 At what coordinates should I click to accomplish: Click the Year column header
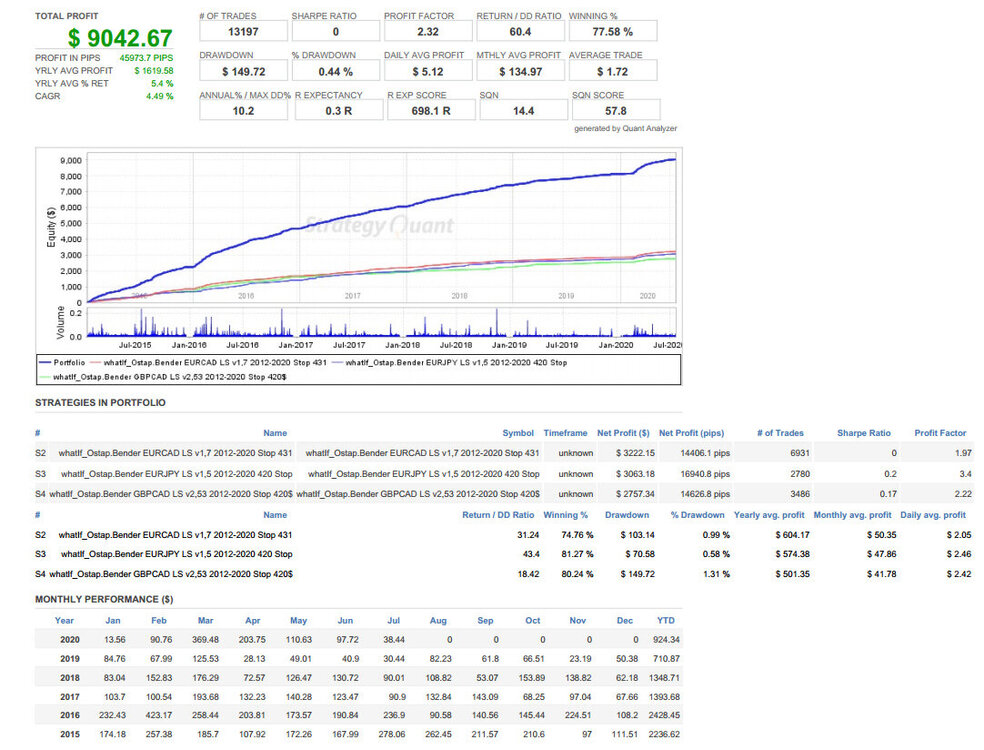click(64, 621)
